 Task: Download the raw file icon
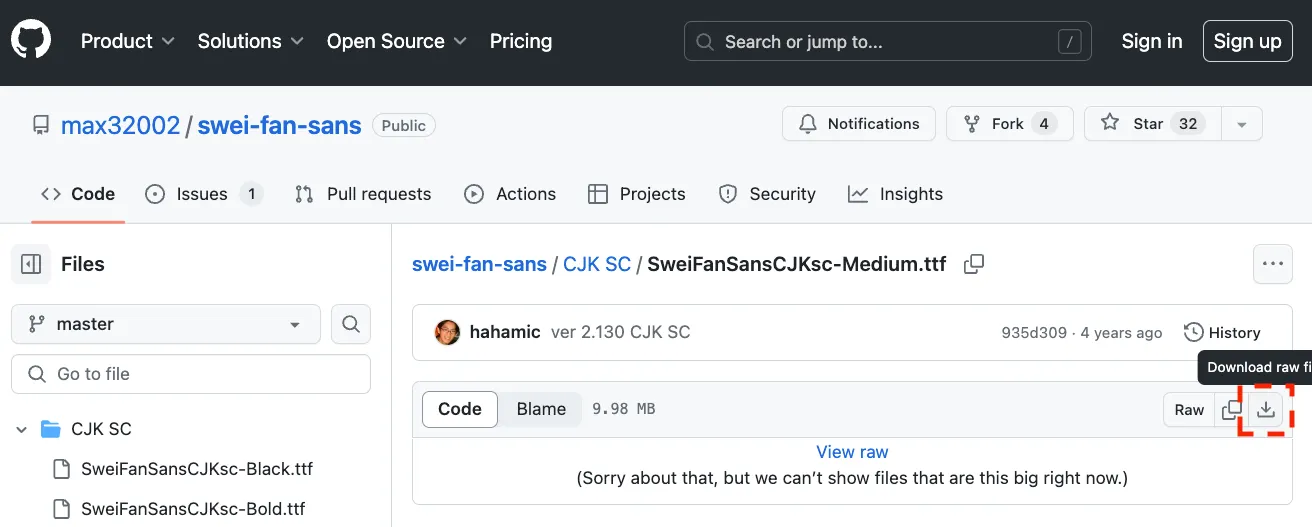coord(1266,410)
